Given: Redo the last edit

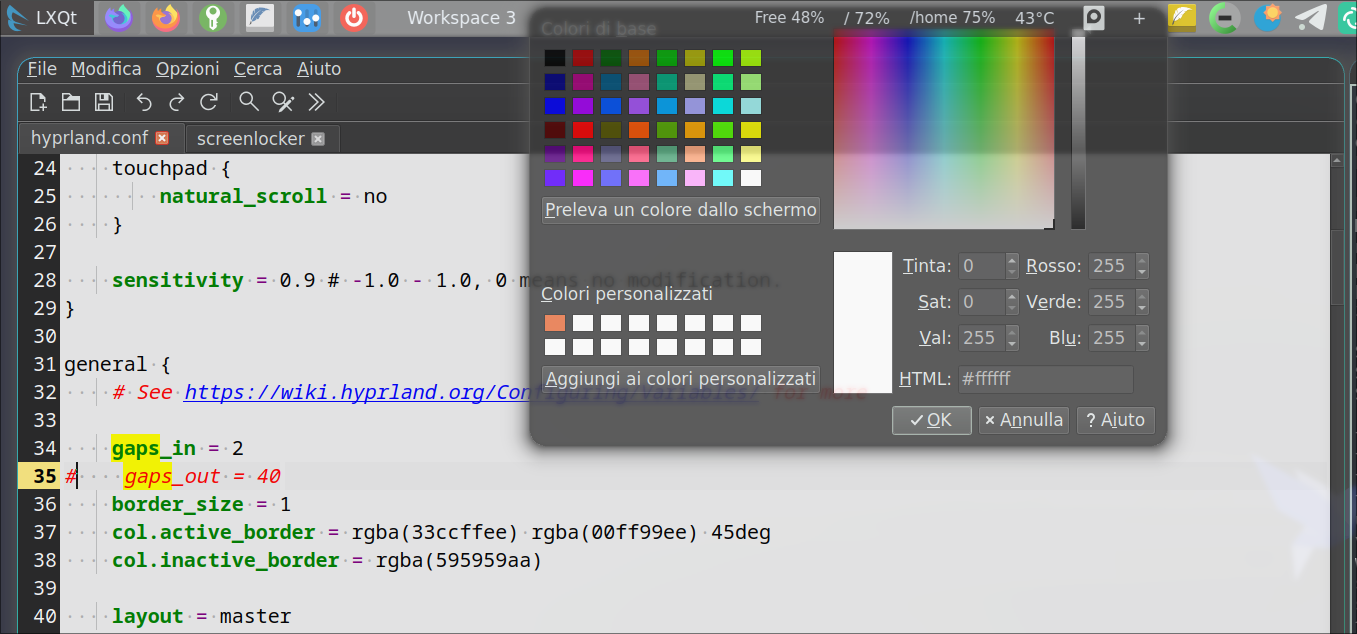Looking at the screenshot, I should [176, 101].
